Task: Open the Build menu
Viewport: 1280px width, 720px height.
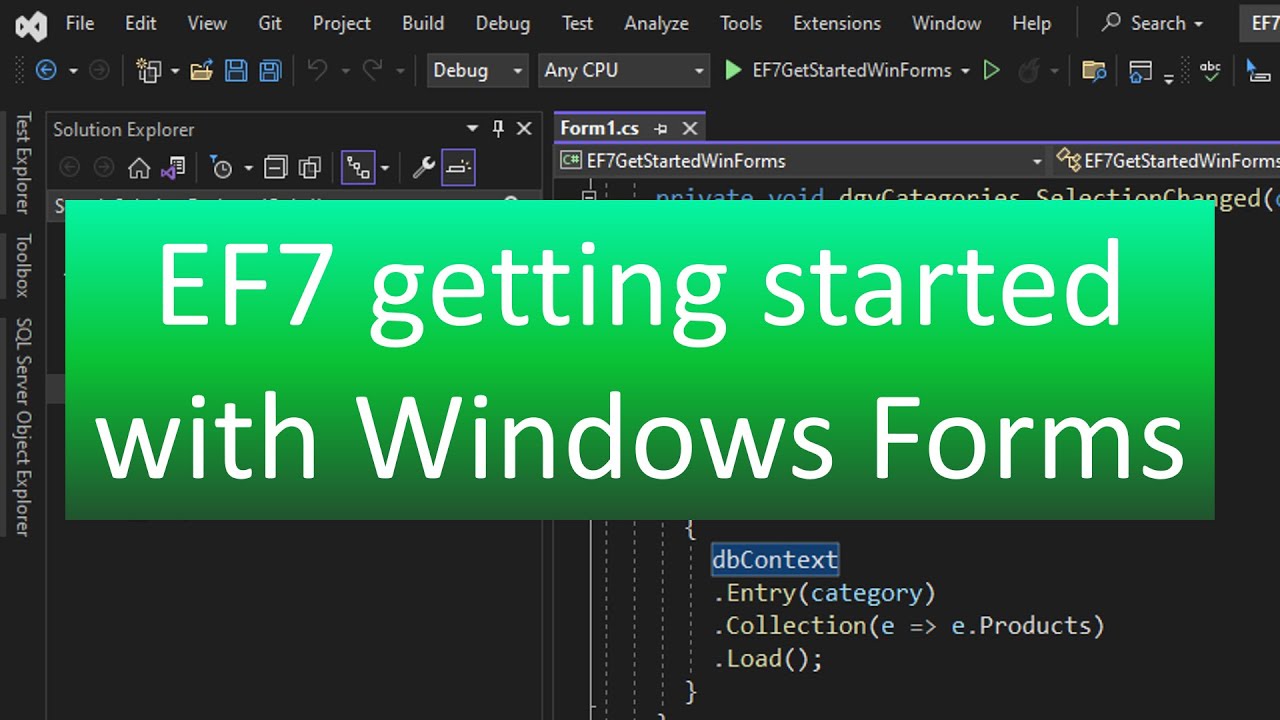Action: (423, 23)
